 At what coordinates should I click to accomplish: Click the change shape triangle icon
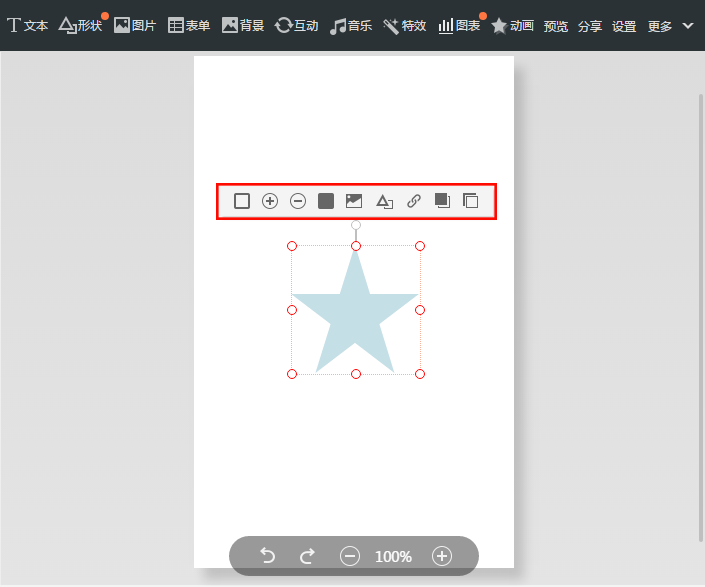[384, 201]
